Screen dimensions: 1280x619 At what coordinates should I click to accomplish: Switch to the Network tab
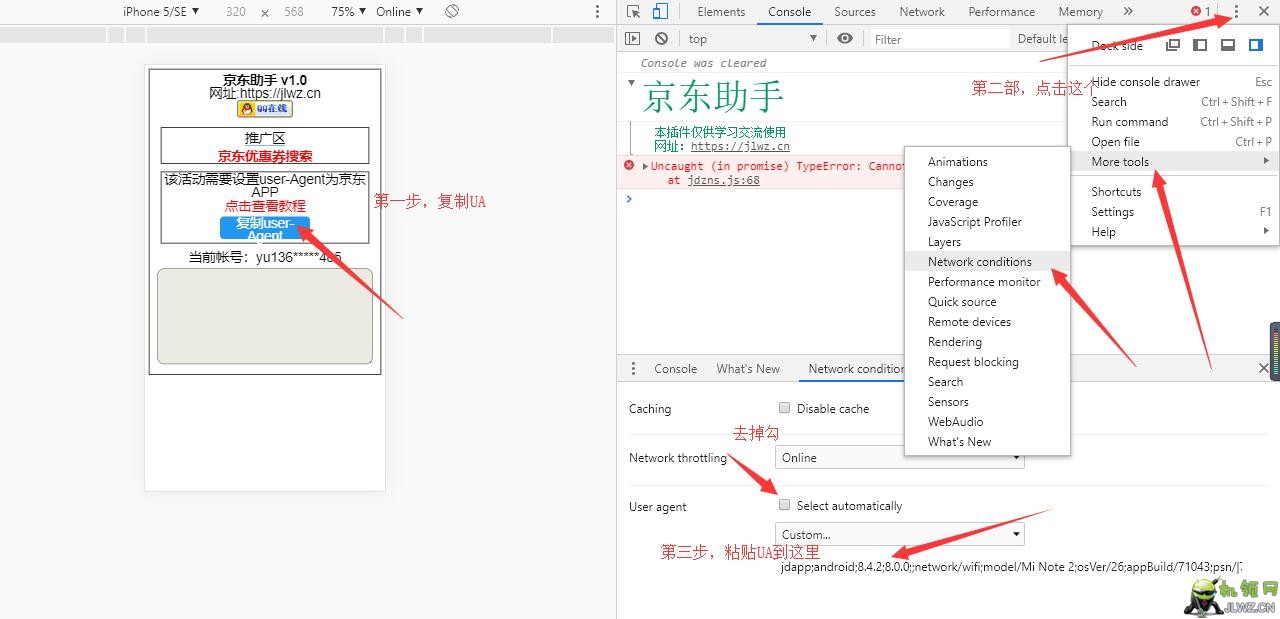point(922,12)
